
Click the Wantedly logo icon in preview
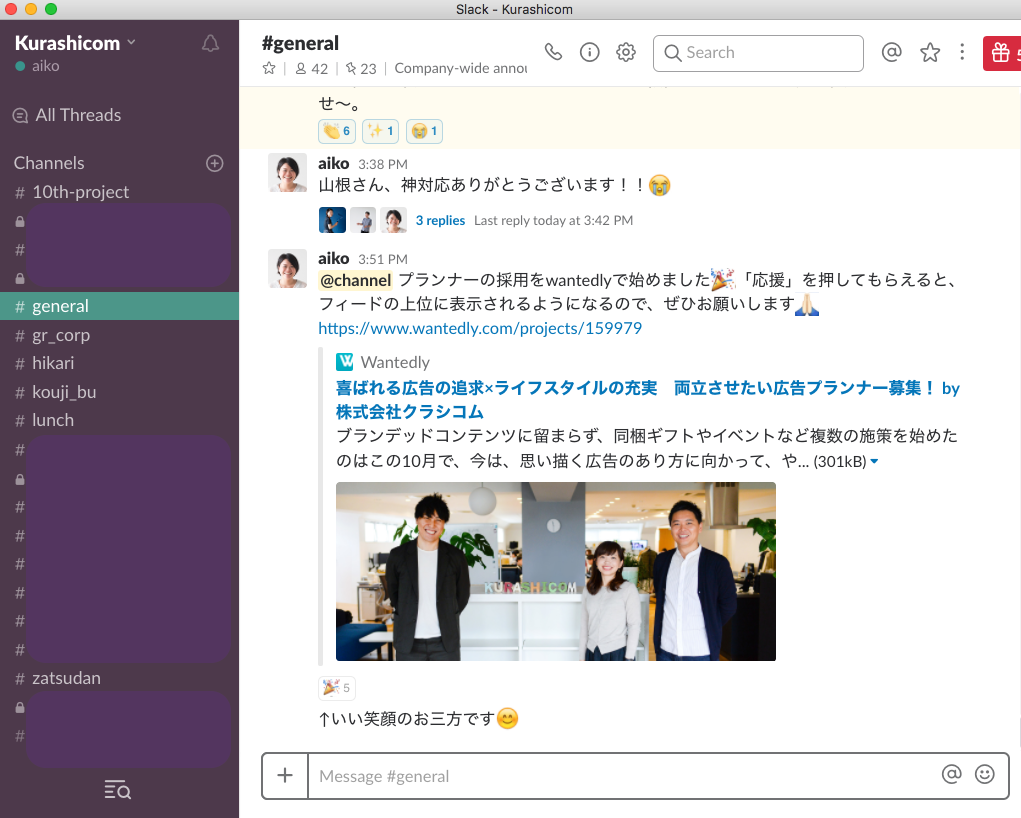point(344,361)
